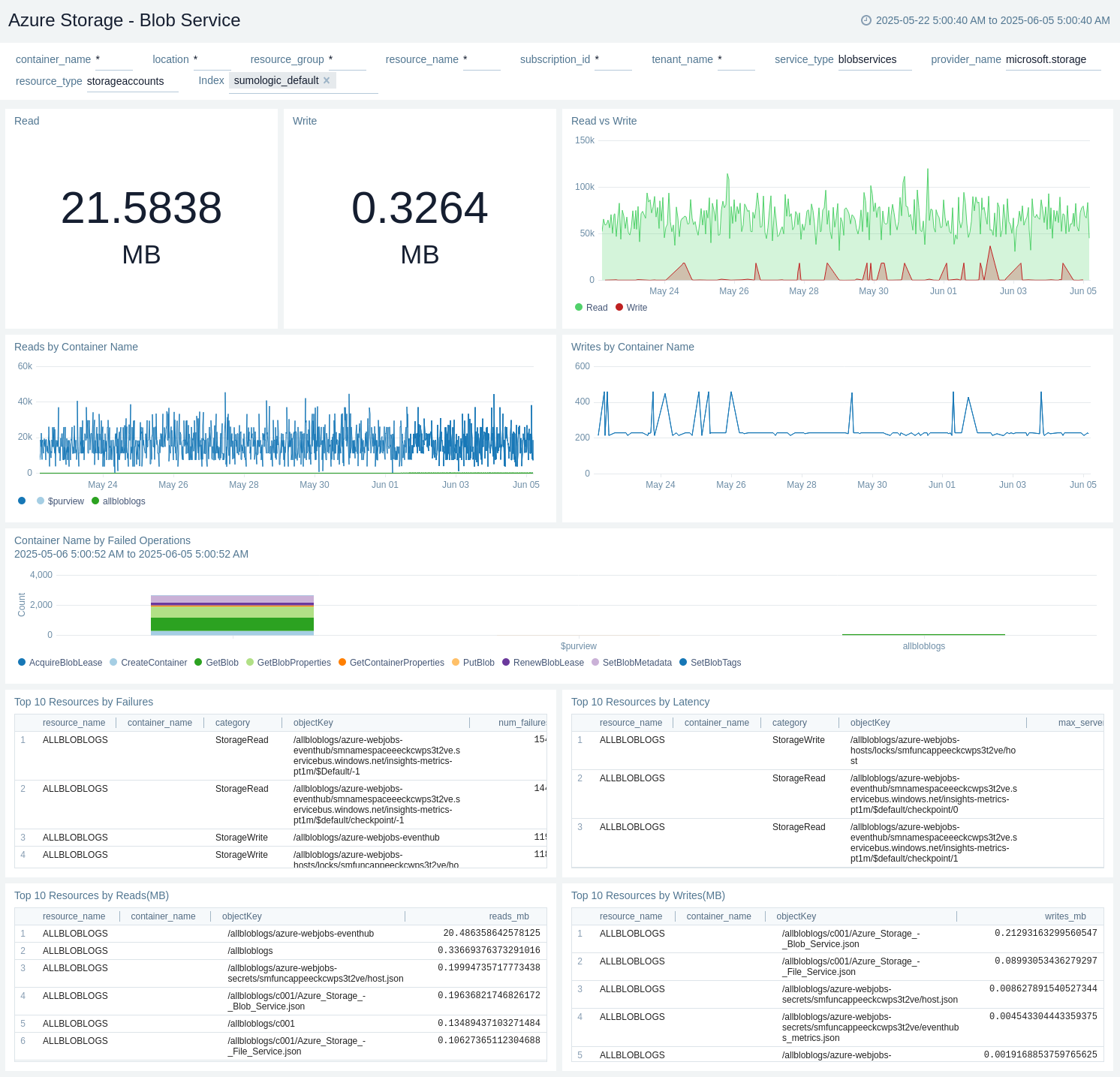Viewport: 1120px width, 1077px height.
Task: Open Container Name by Failed Operations title
Action: (103, 540)
